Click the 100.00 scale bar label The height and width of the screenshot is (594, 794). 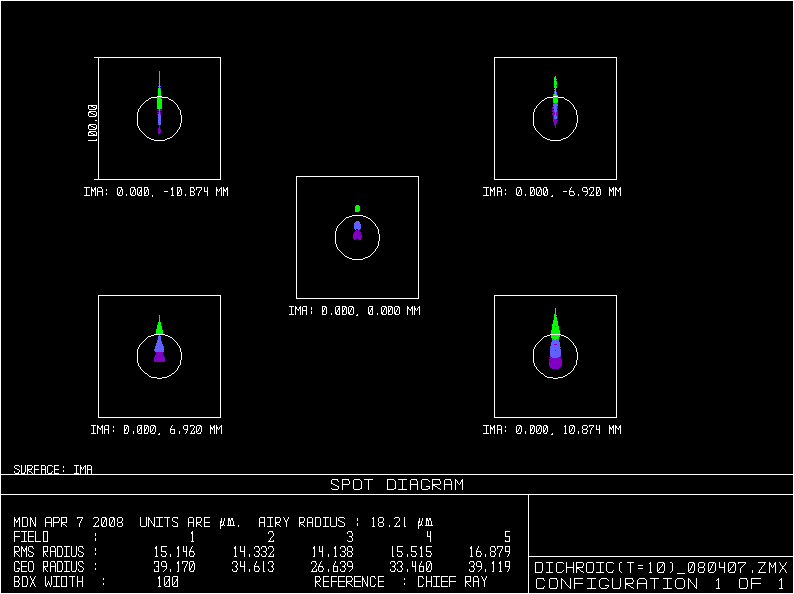(92, 123)
